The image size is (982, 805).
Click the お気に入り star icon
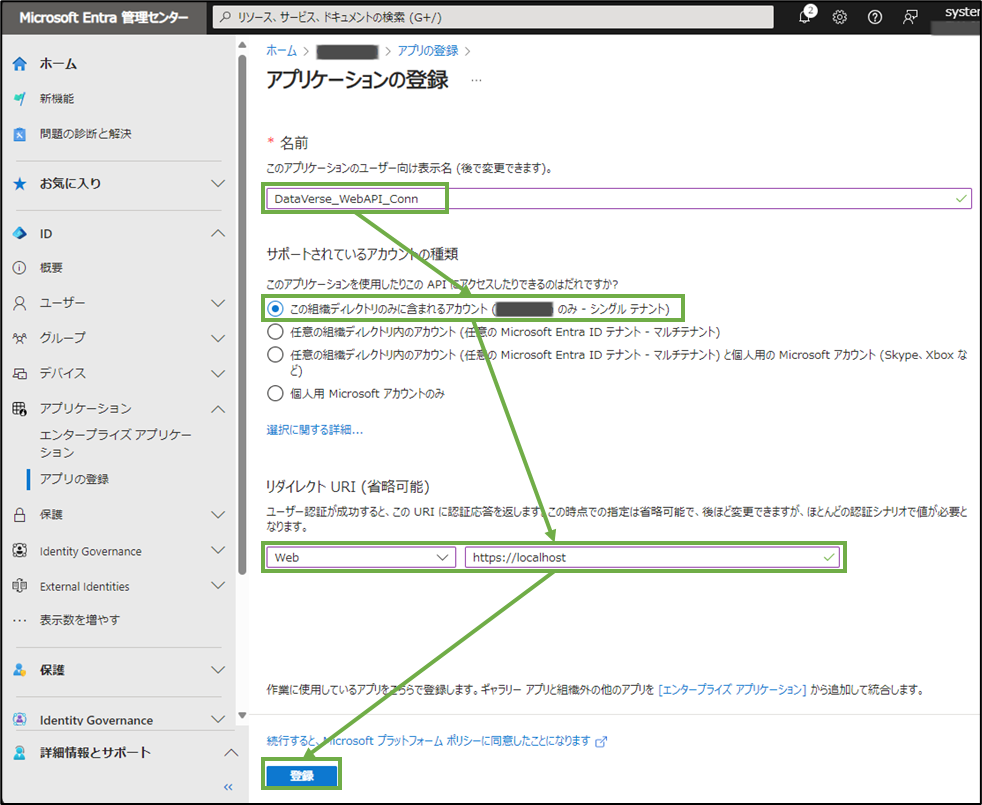pyautogui.click(x=20, y=184)
